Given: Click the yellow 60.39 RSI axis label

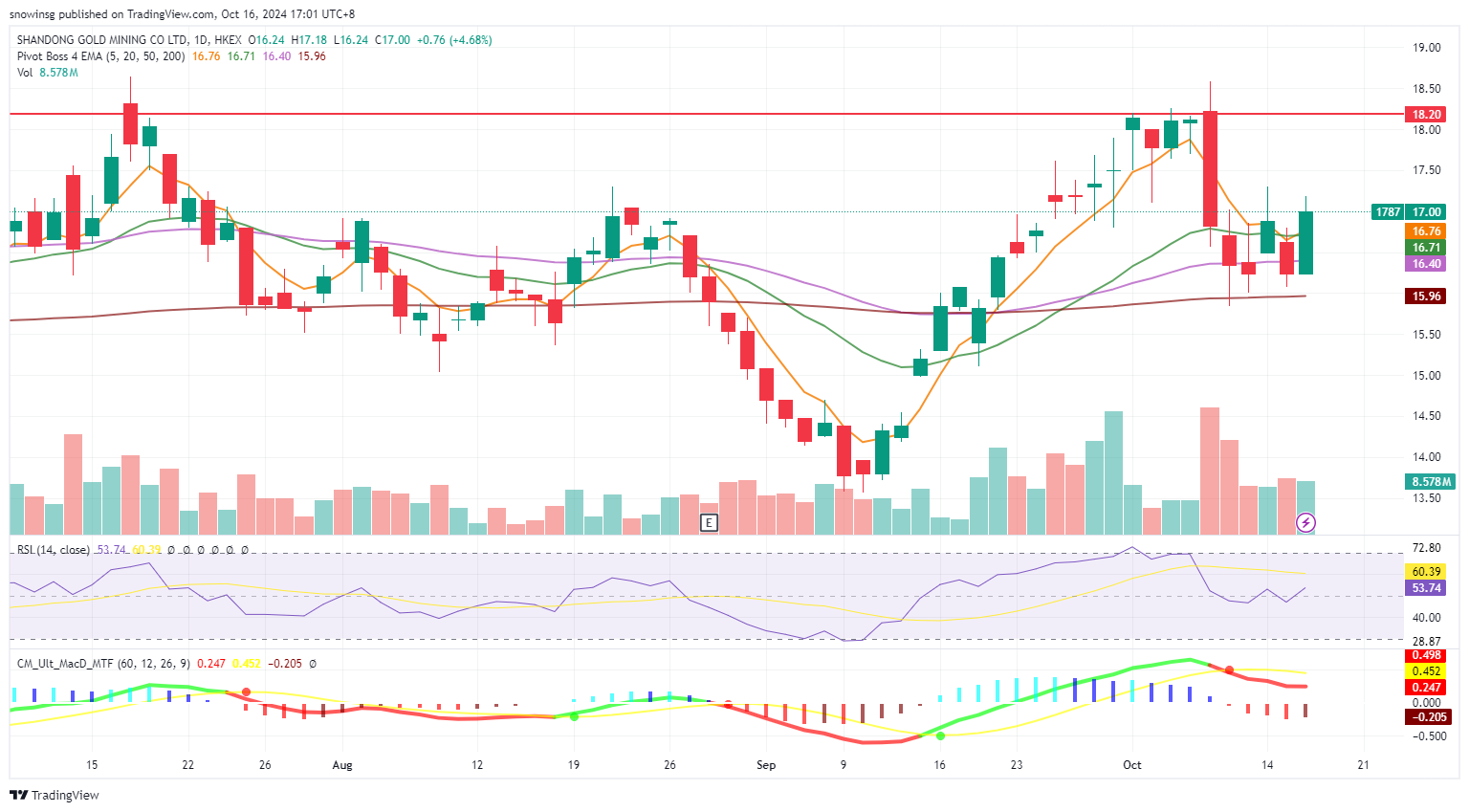Looking at the screenshot, I should click(x=1426, y=571).
